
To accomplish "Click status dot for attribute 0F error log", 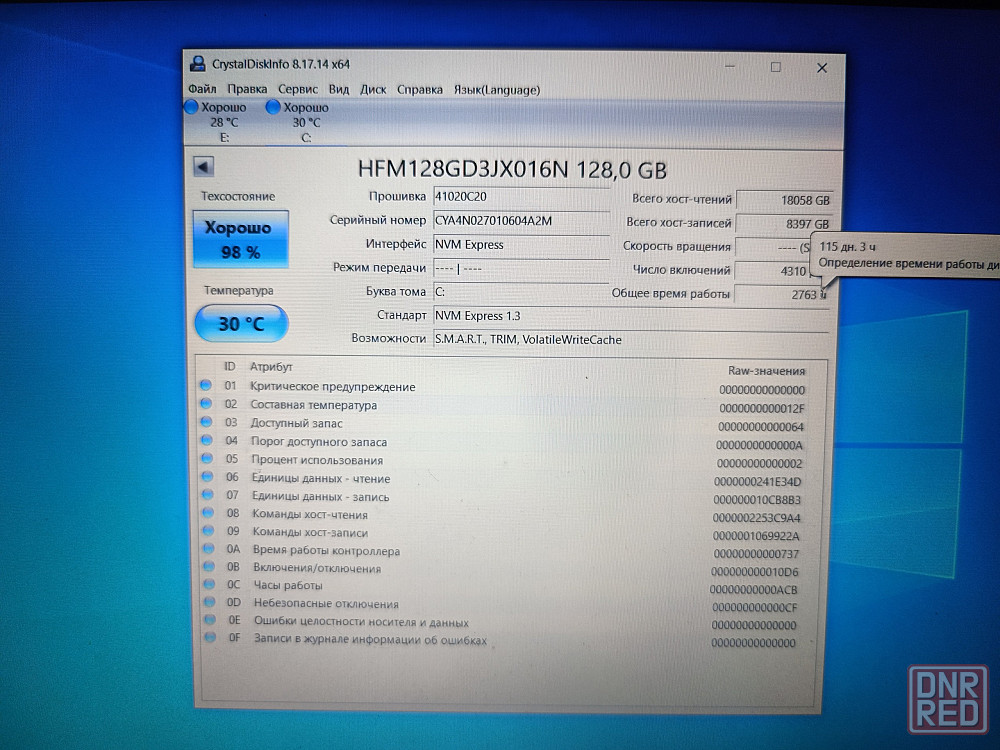I will pos(209,638).
